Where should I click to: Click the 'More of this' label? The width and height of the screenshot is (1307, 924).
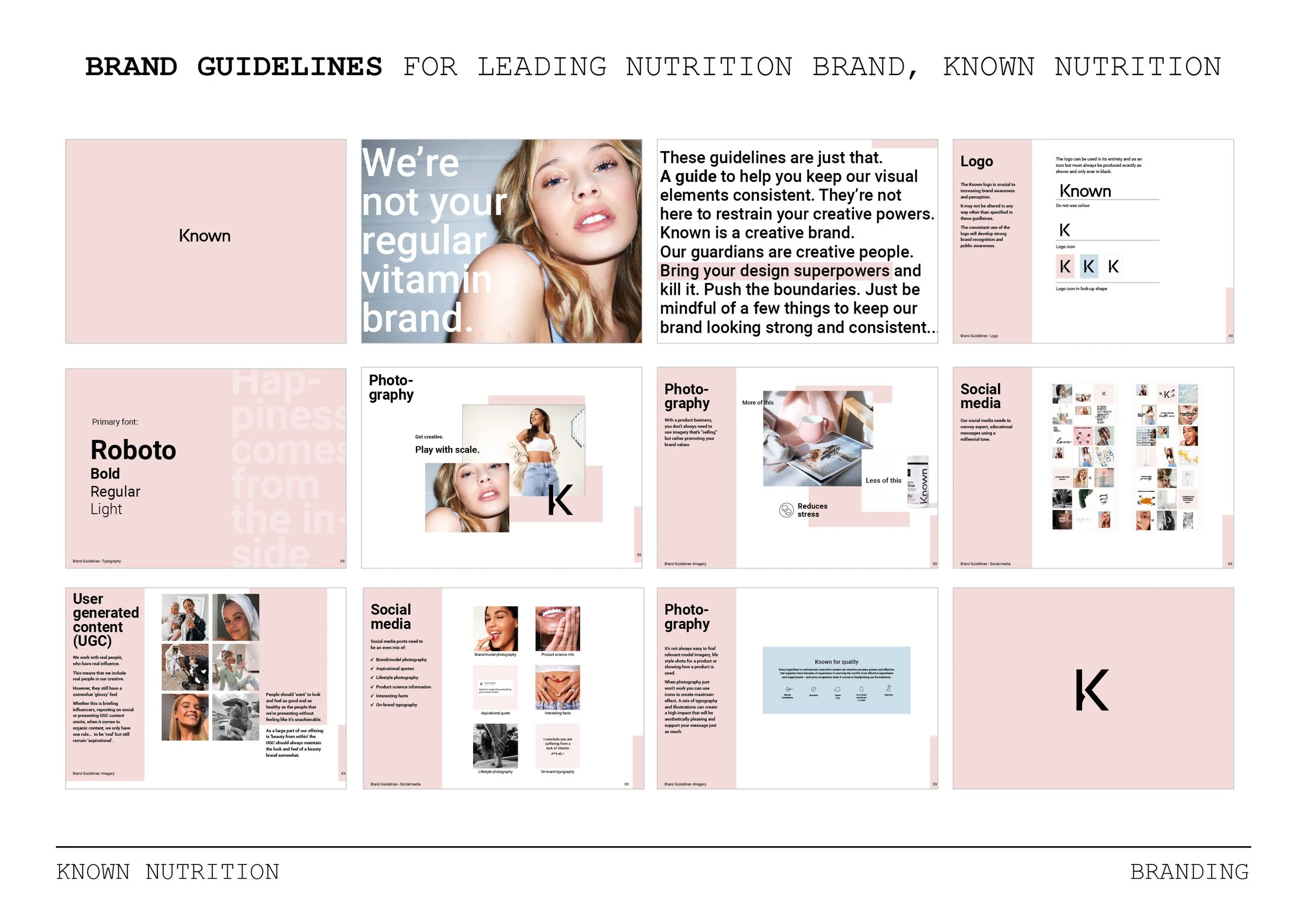pyautogui.click(x=757, y=402)
